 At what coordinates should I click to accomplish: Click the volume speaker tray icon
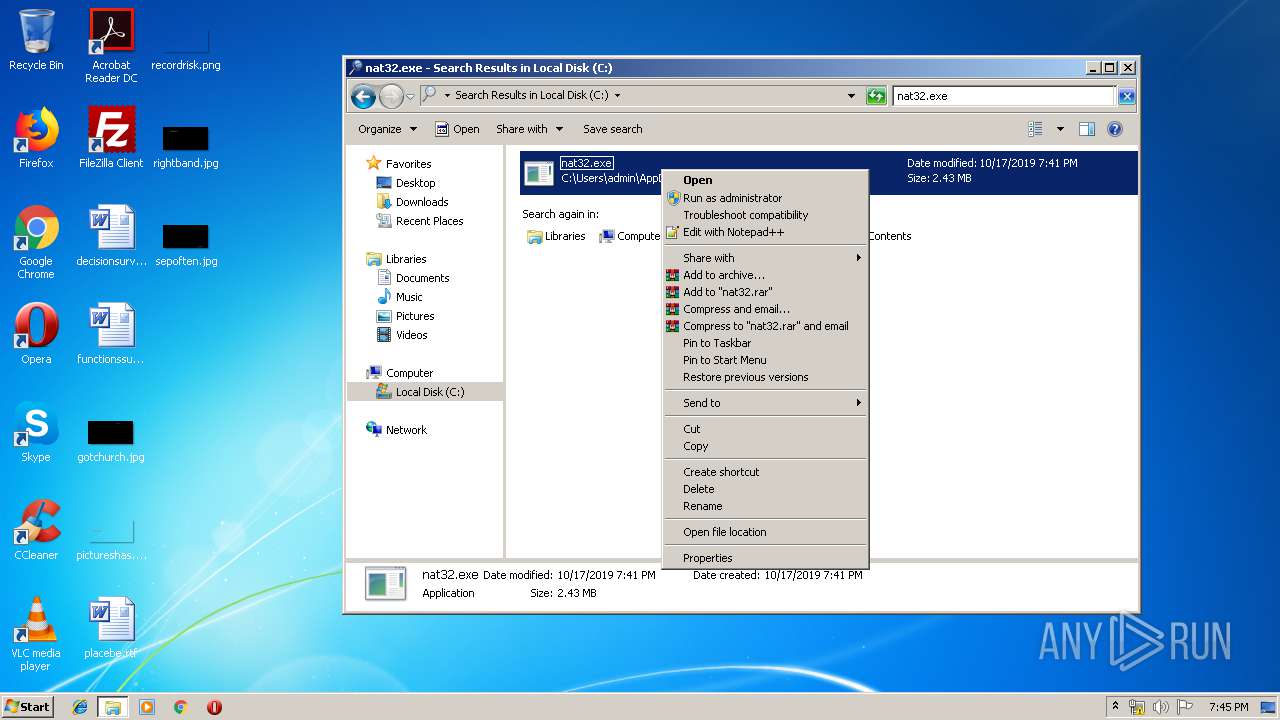coord(1161,707)
